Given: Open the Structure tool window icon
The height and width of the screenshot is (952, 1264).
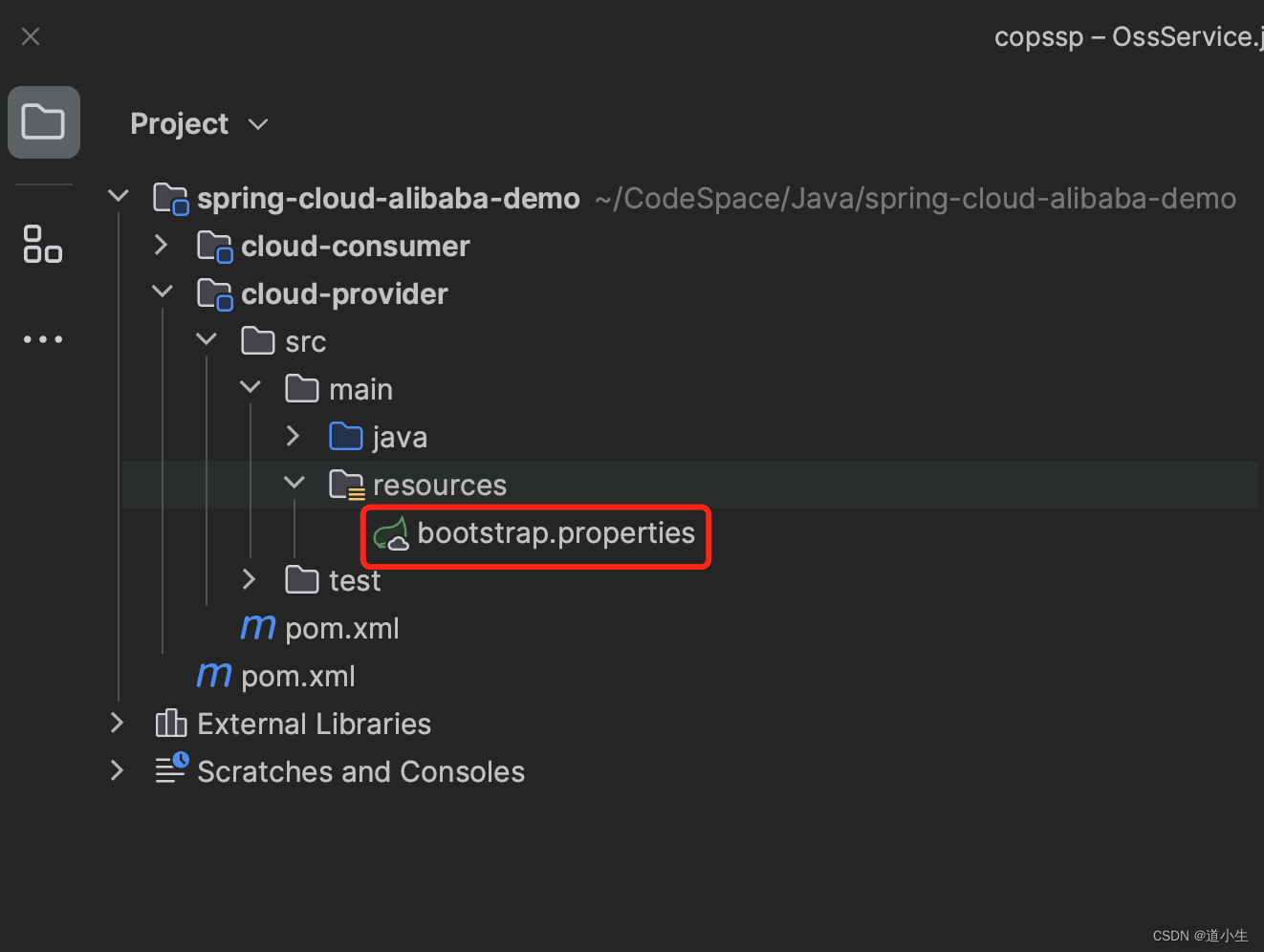Looking at the screenshot, I should [43, 244].
